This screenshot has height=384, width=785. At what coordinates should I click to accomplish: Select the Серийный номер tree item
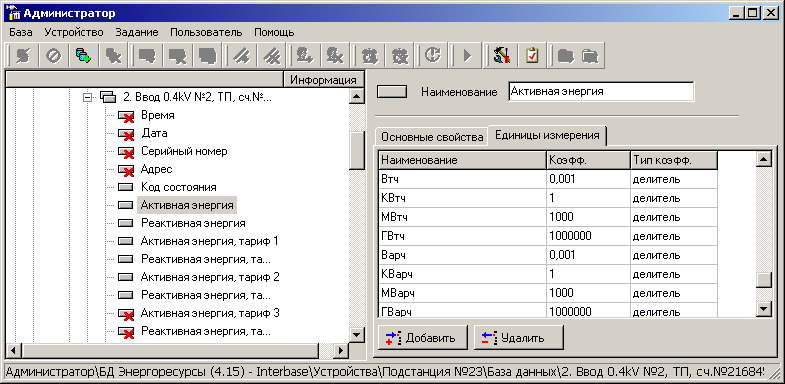coord(184,151)
